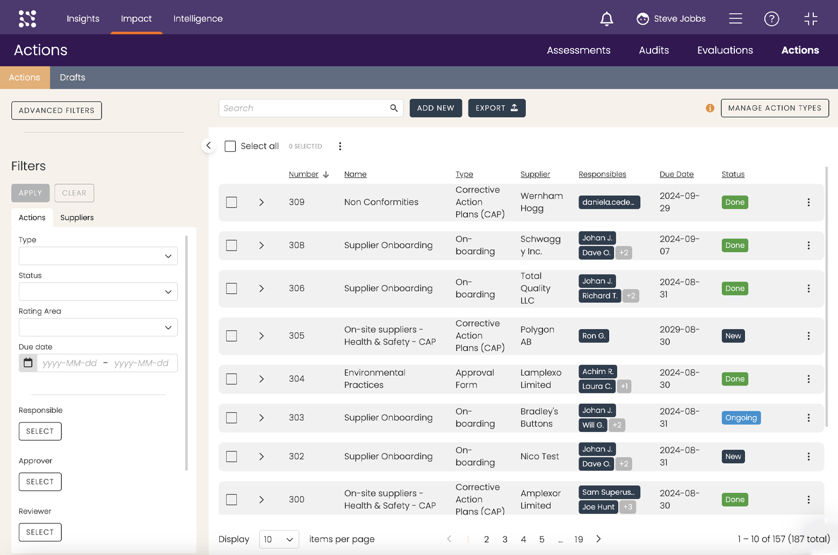
Task: Open row menu for action 300
Action: click(808, 499)
